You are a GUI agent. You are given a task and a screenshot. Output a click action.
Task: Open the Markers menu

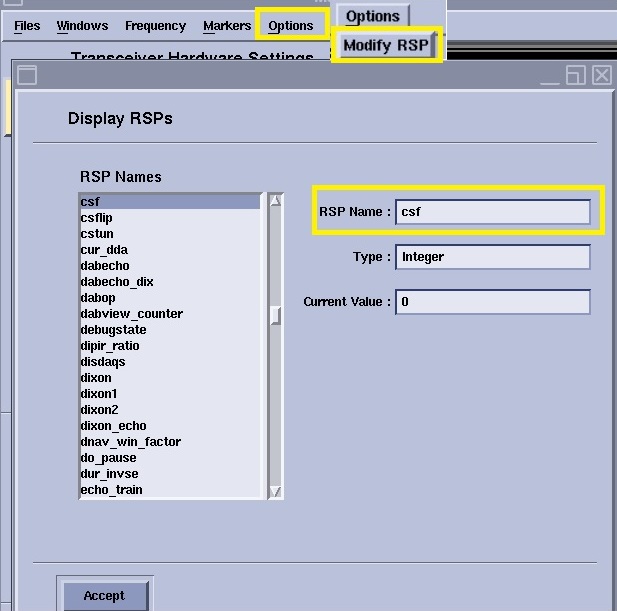(227, 25)
